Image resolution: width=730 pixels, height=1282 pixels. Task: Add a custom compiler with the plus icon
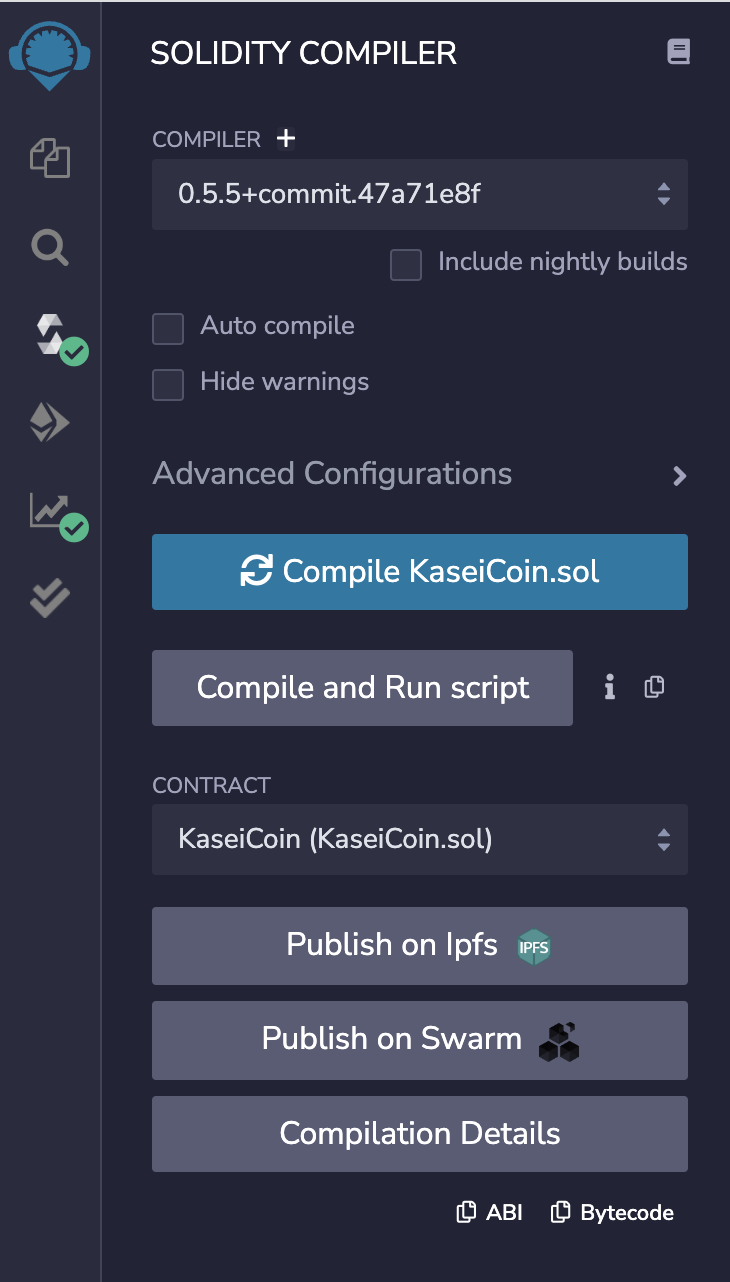[x=285, y=139]
